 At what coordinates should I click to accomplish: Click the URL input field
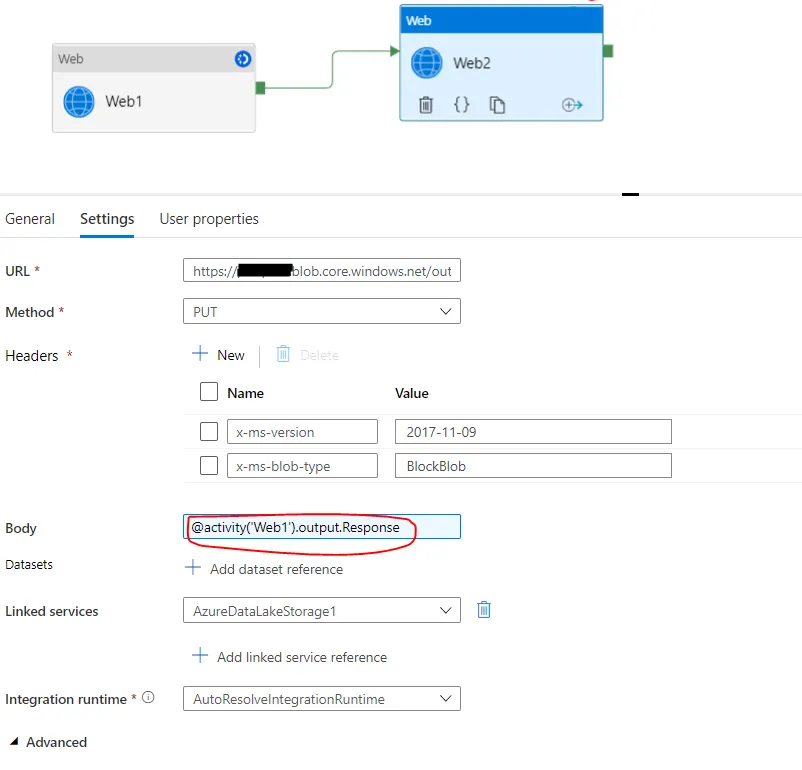click(322, 270)
